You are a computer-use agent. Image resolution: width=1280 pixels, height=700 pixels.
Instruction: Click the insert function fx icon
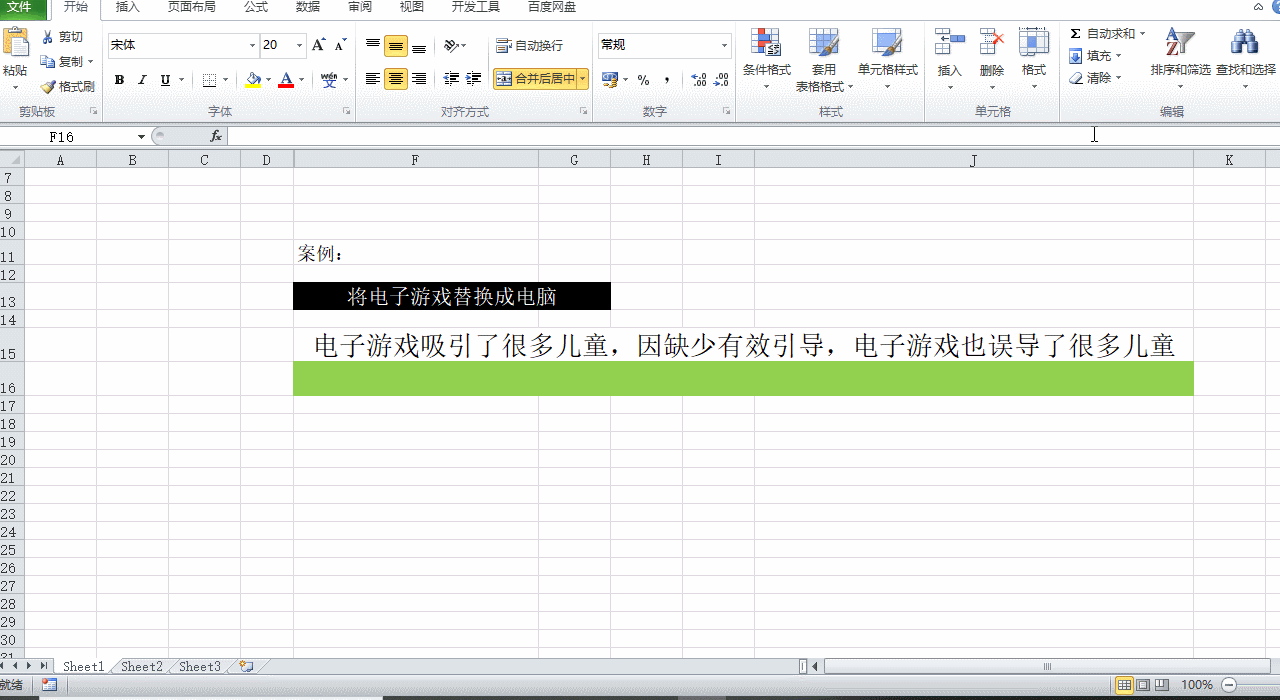click(215, 136)
